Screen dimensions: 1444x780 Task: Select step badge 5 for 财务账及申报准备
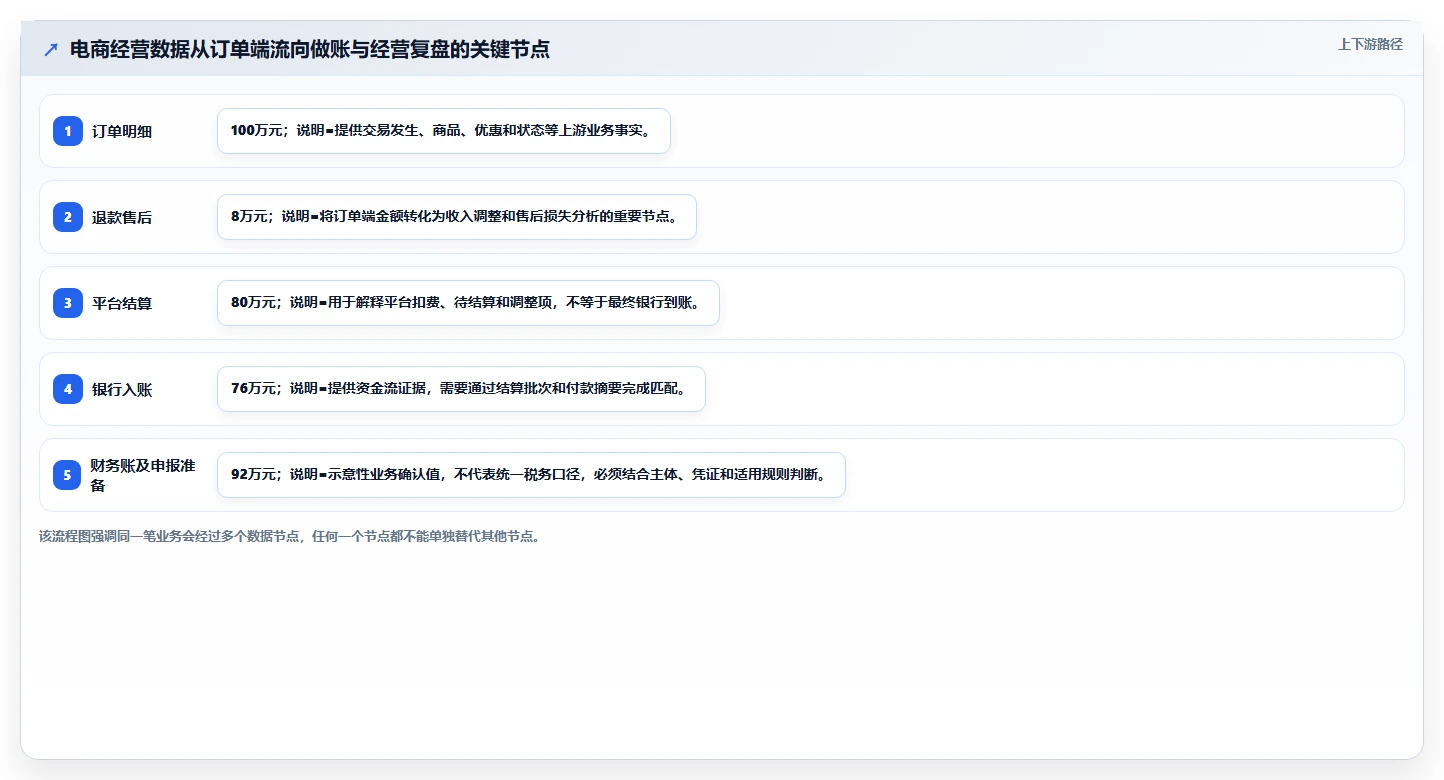(68, 474)
